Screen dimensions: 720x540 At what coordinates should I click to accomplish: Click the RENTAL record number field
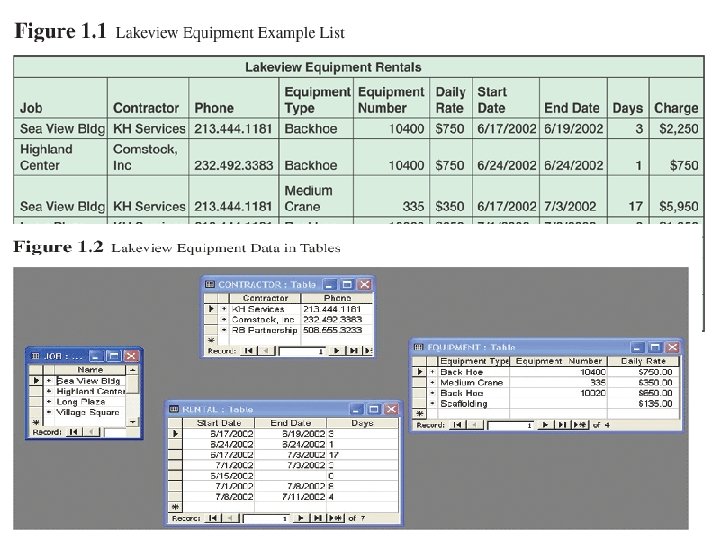point(266,518)
